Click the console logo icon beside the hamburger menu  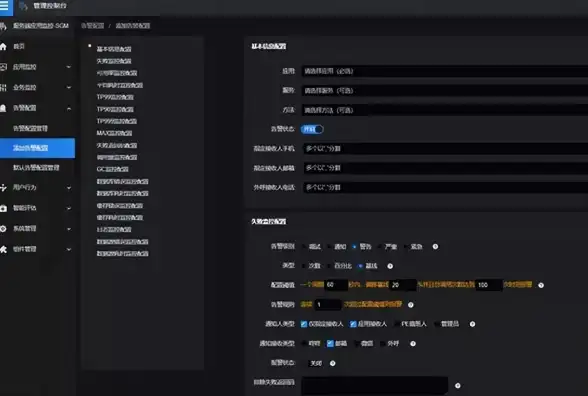[x=23, y=6]
